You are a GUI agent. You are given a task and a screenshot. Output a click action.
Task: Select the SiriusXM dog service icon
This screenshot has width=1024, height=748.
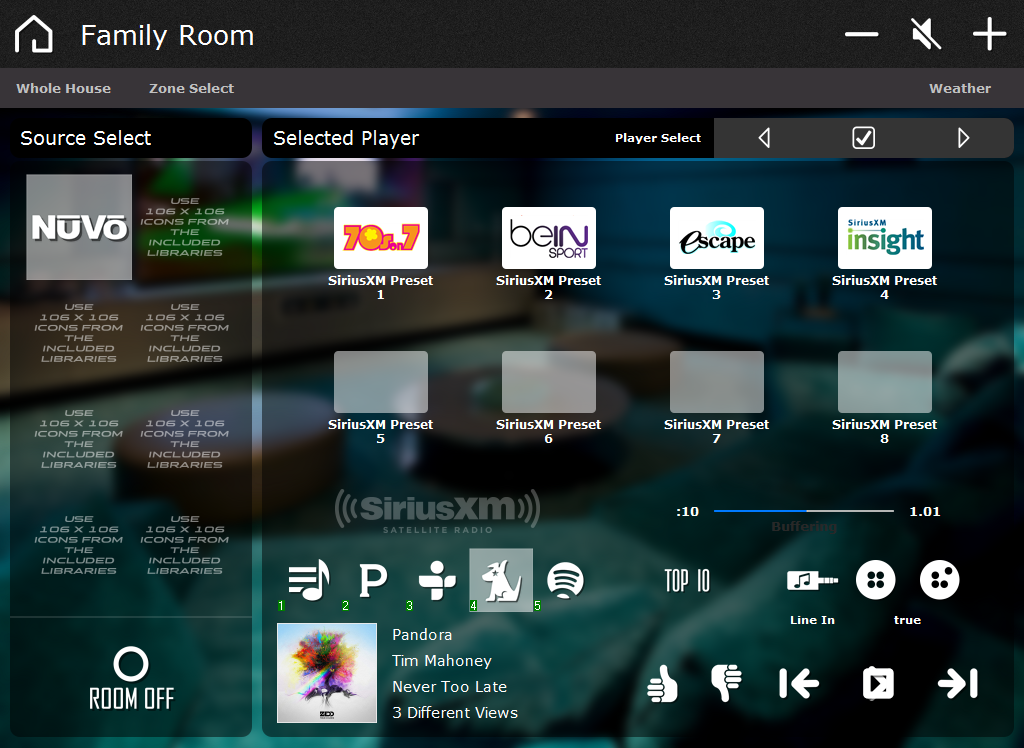click(x=501, y=580)
